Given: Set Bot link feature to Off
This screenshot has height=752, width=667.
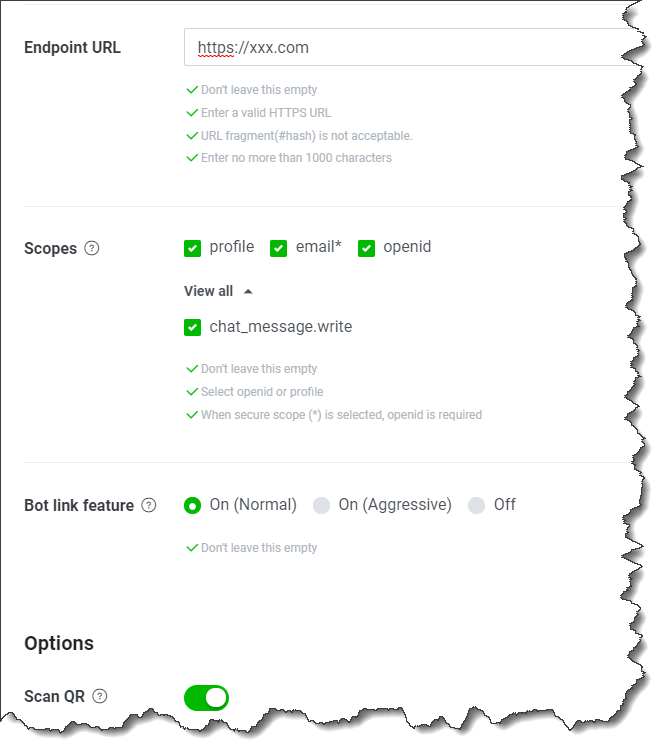Looking at the screenshot, I should 477,506.
